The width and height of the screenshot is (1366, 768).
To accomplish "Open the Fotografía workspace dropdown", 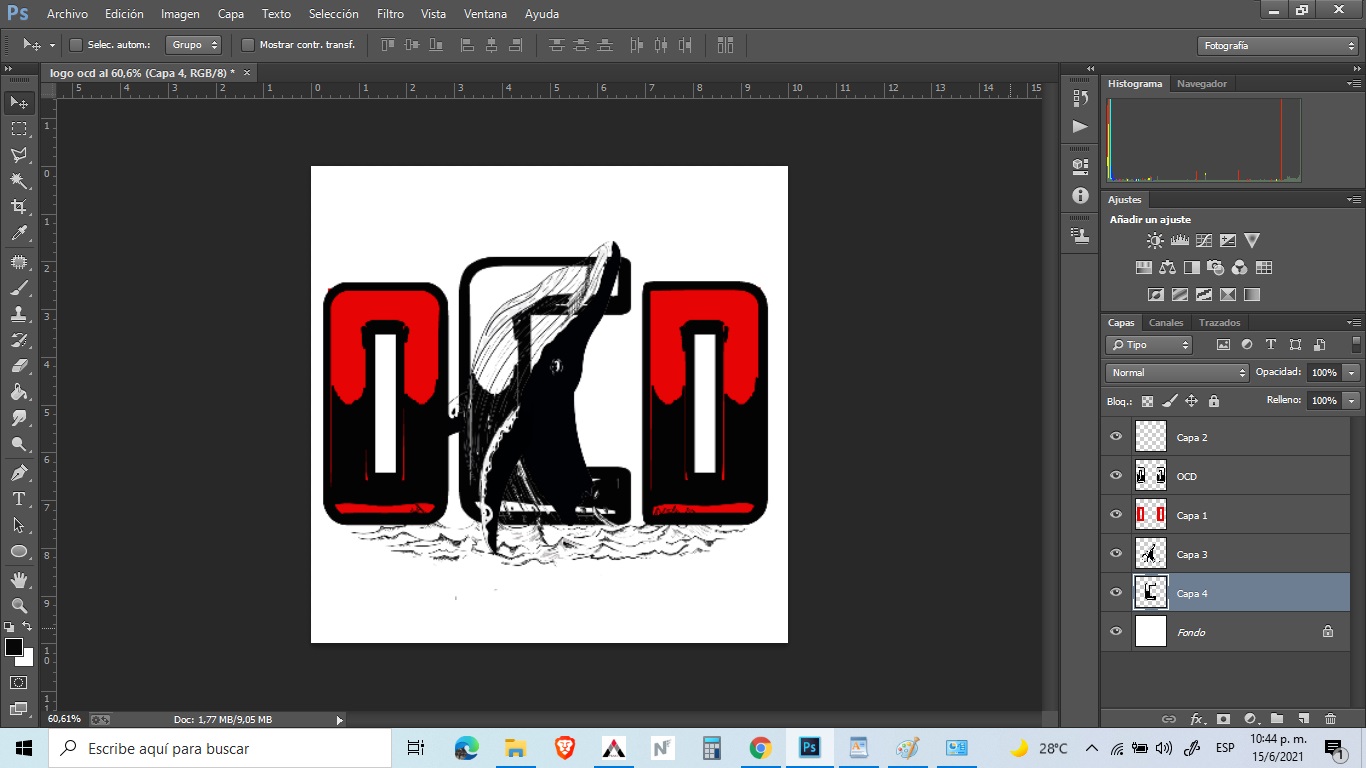I will (1277, 46).
